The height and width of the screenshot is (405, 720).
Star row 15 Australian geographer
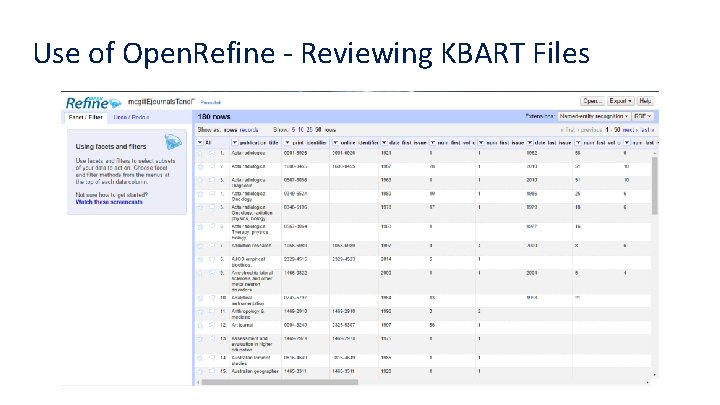click(200, 371)
